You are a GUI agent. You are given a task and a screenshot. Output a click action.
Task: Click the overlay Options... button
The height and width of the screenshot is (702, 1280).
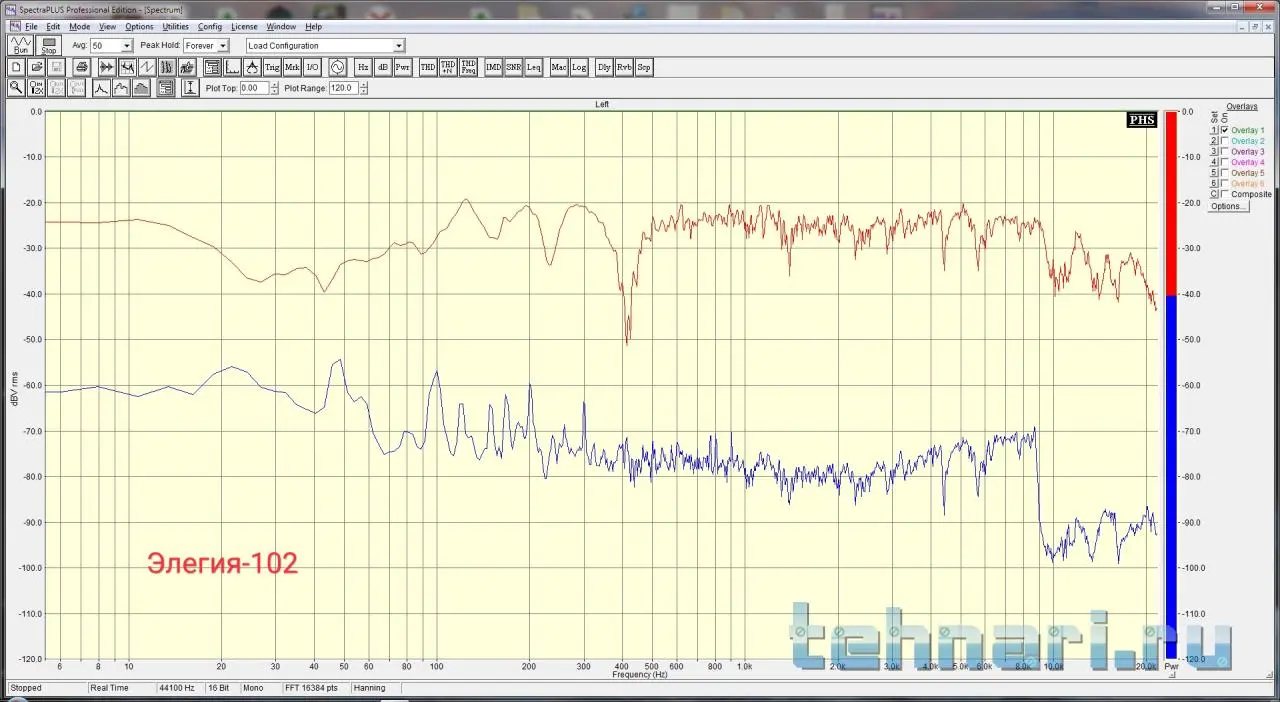[x=1228, y=206]
